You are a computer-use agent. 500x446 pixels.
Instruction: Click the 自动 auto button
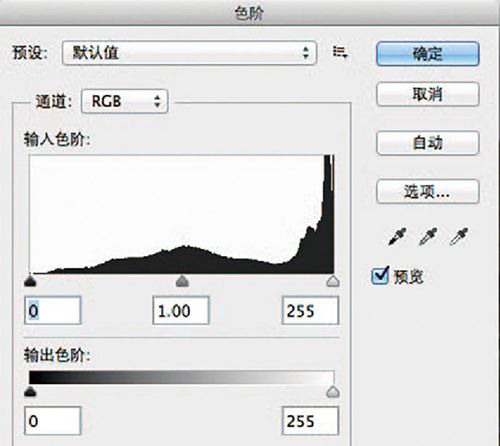(x=428, y=143)
